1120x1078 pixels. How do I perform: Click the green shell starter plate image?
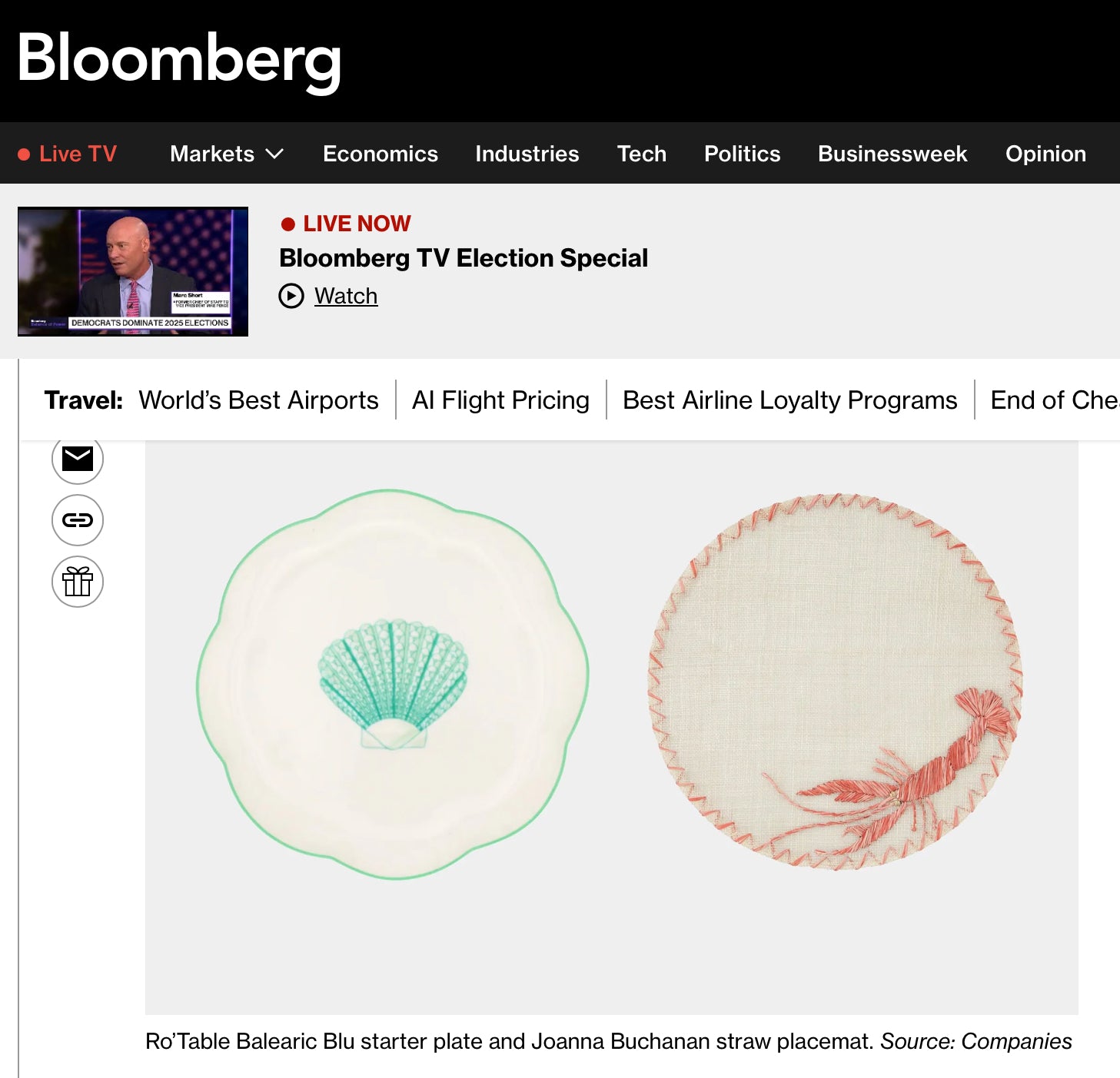click(393, 684)
